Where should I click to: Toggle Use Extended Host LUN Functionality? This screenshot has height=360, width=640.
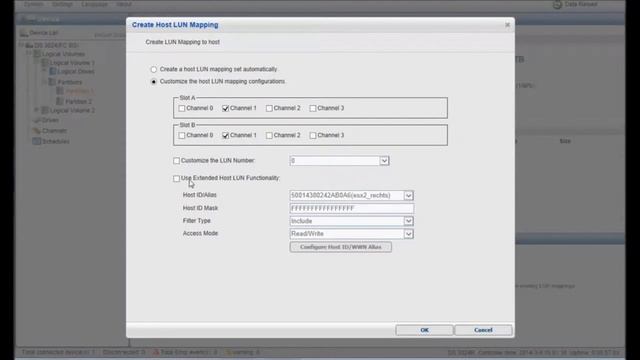coord(176,178)
